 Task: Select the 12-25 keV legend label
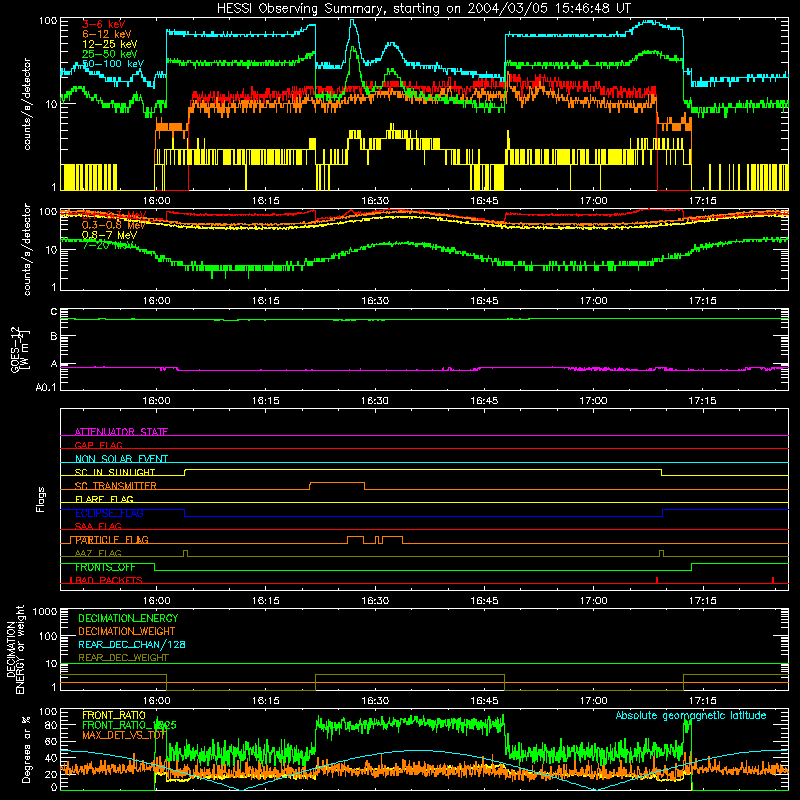[110, 44]
